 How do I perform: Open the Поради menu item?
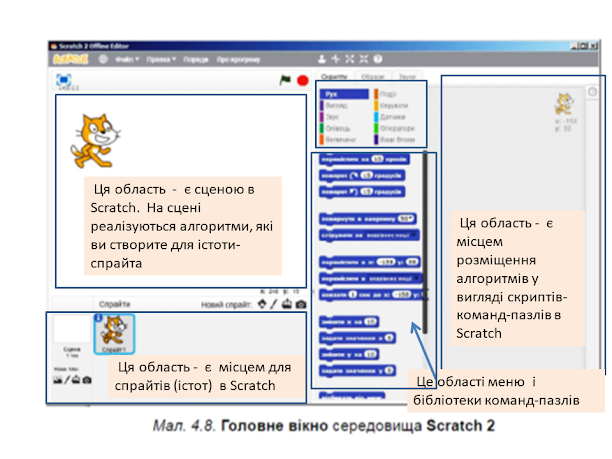(x=196, y=60)
